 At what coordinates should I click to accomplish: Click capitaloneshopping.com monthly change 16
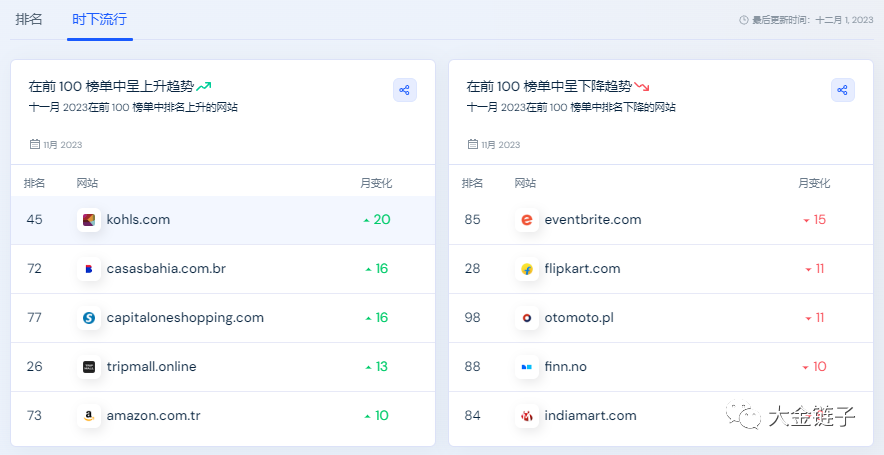377,317
